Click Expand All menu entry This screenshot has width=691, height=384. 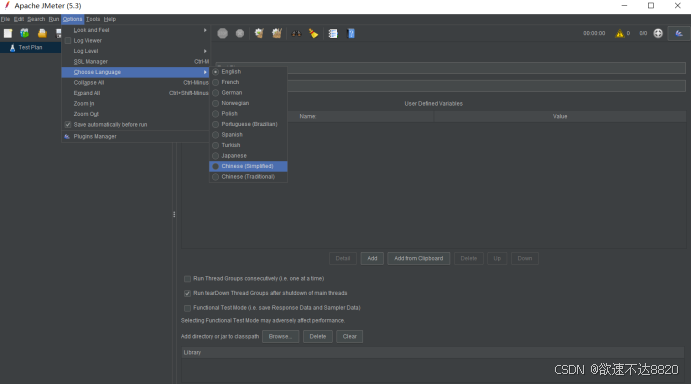click(135, 93)
